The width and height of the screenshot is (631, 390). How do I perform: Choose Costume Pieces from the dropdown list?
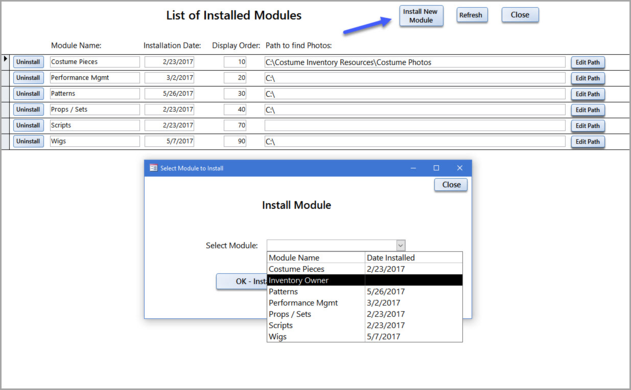click(365, 269)
